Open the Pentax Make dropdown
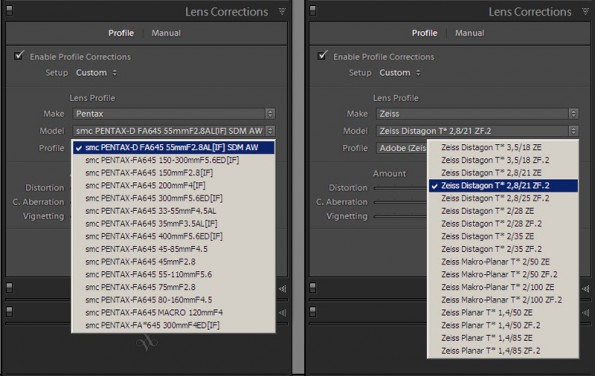The width and height of the screenshot is (595, 376). tap(174, 113)
